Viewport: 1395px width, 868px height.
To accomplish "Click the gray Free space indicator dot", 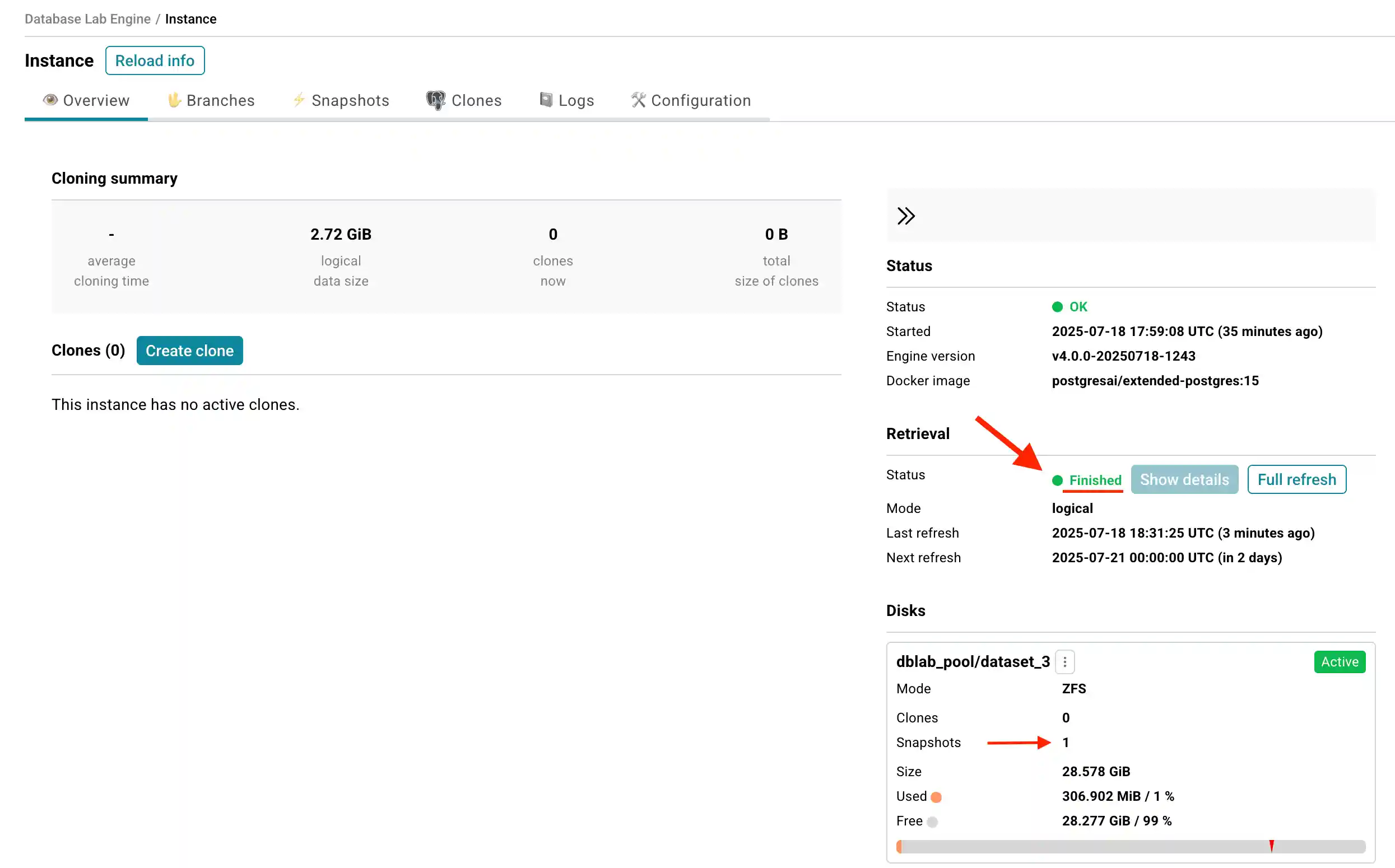I will (933, 821).
